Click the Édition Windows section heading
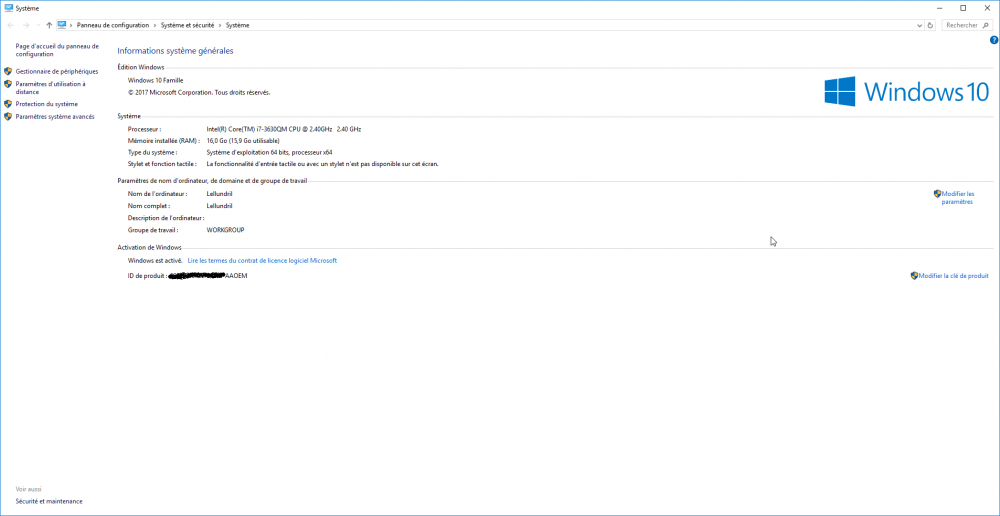This screenshot has height=516, width=1000. pyautogui.click(x=140, y=67)
